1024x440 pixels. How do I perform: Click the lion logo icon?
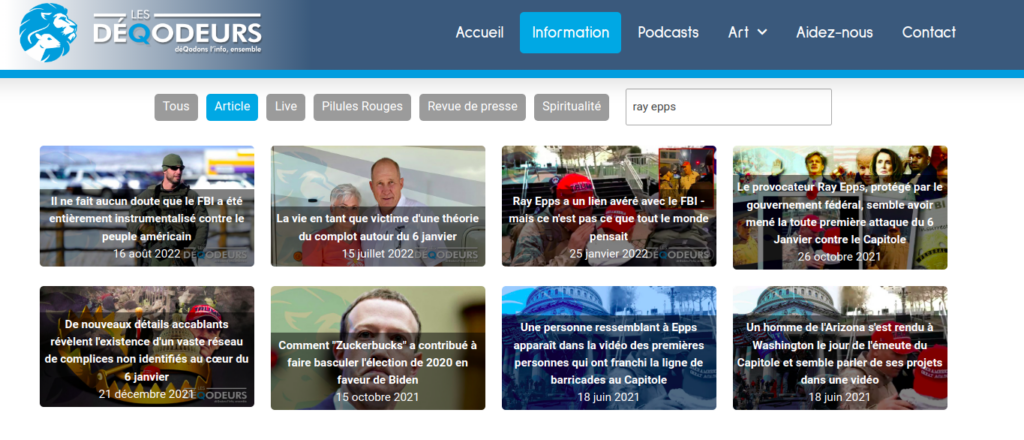48,33
